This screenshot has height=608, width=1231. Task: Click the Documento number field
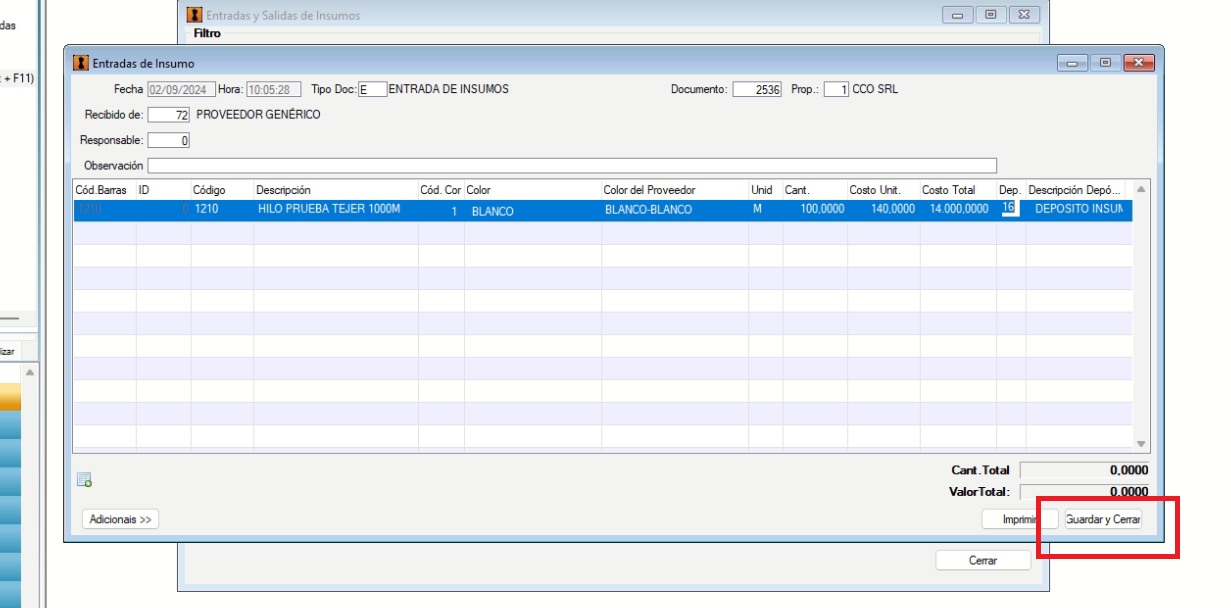click(757, 90)
